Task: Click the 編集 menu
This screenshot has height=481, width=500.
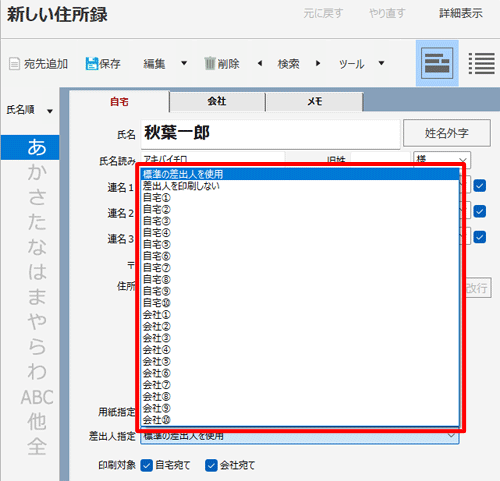Action: pos(154,63)
